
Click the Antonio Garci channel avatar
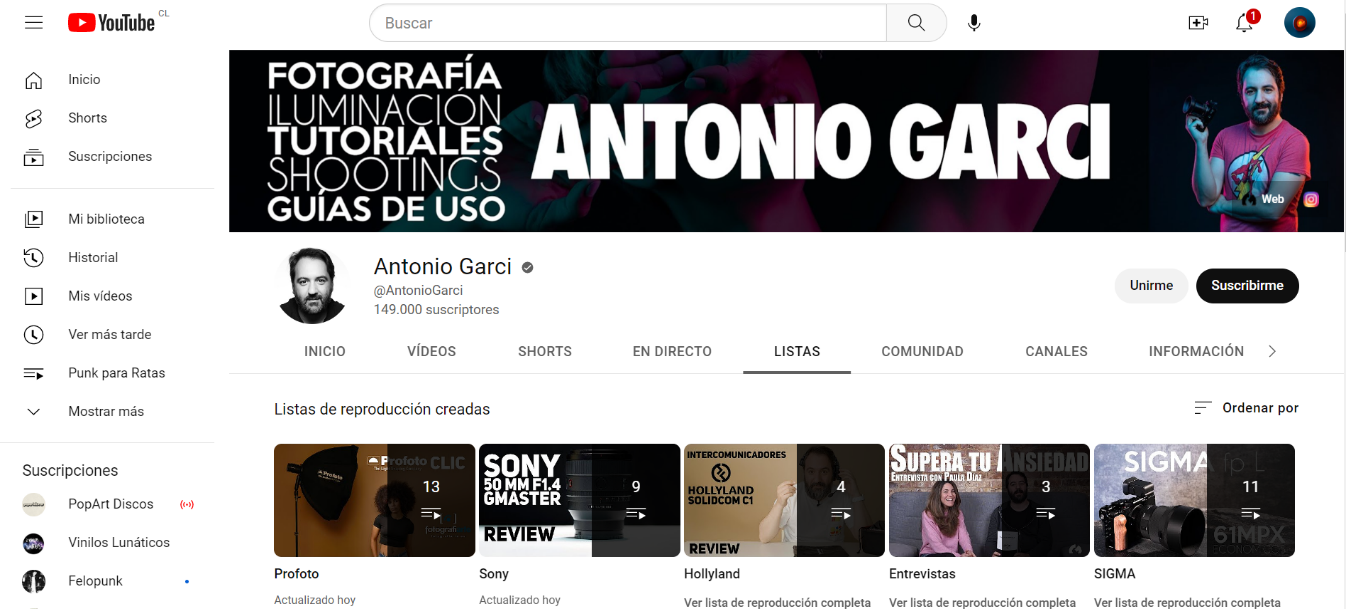(313, 286)
